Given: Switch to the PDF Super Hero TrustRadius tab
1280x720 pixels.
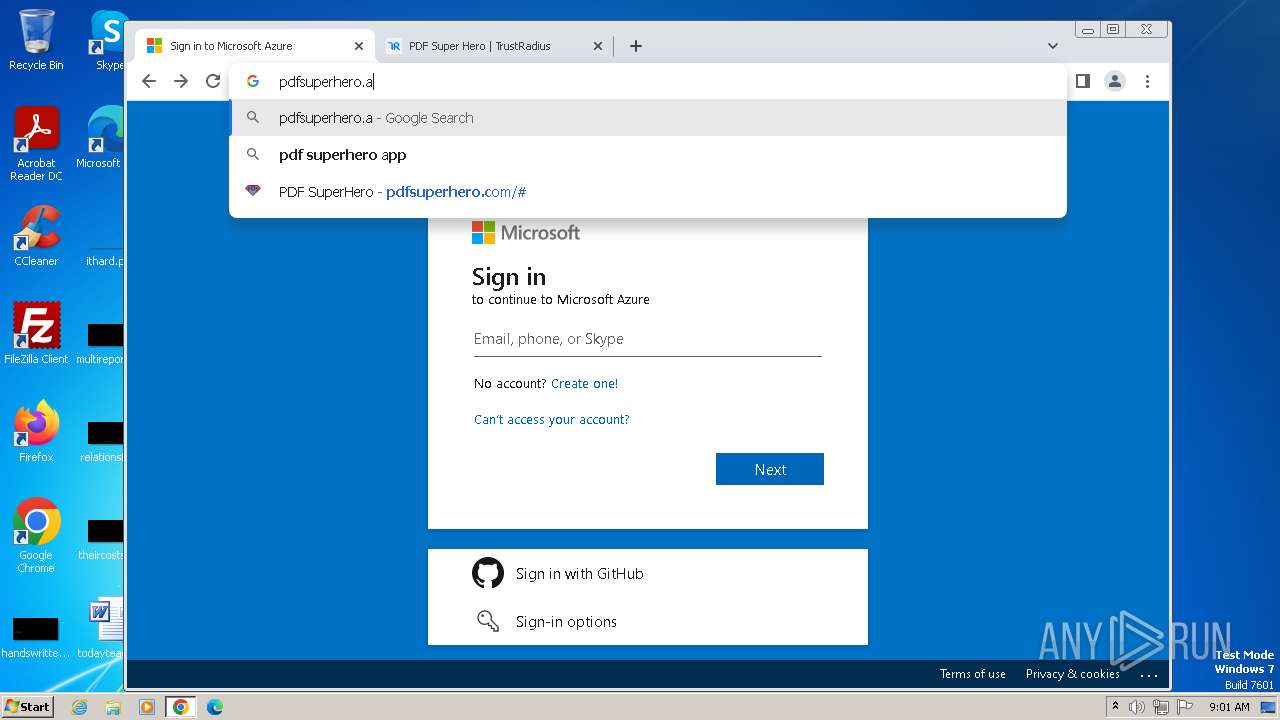Looking at the screenshot, I should 494,46.
